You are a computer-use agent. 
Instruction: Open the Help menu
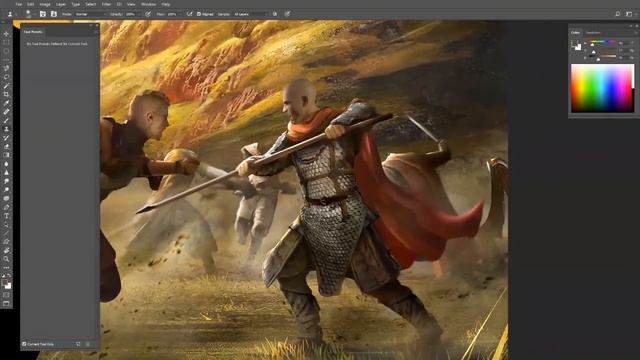pyautogui.click(x=166, y=4)
